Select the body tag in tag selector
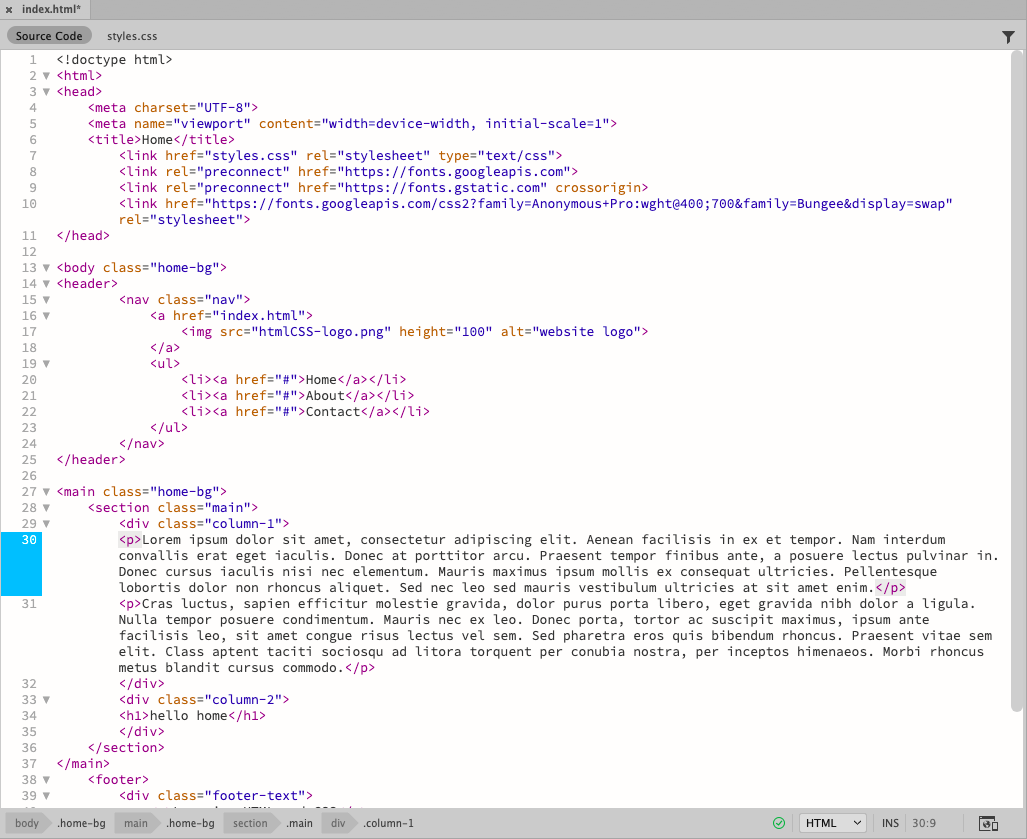The image size is (1027, 839). [x=27, y=823]
